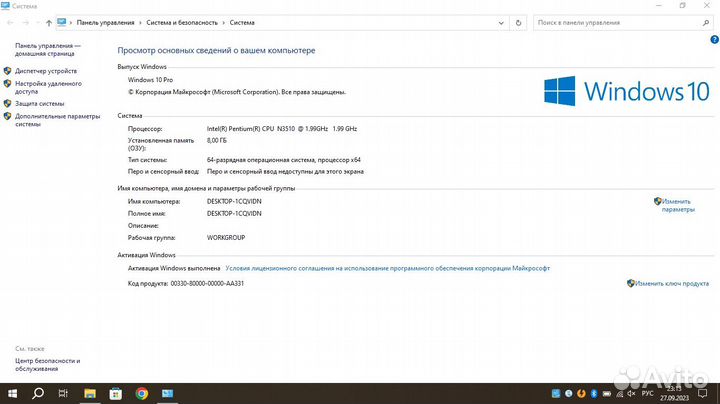Open 'Защита системы' link
Viewport: 720px width, 404px height.
point(39,104)
